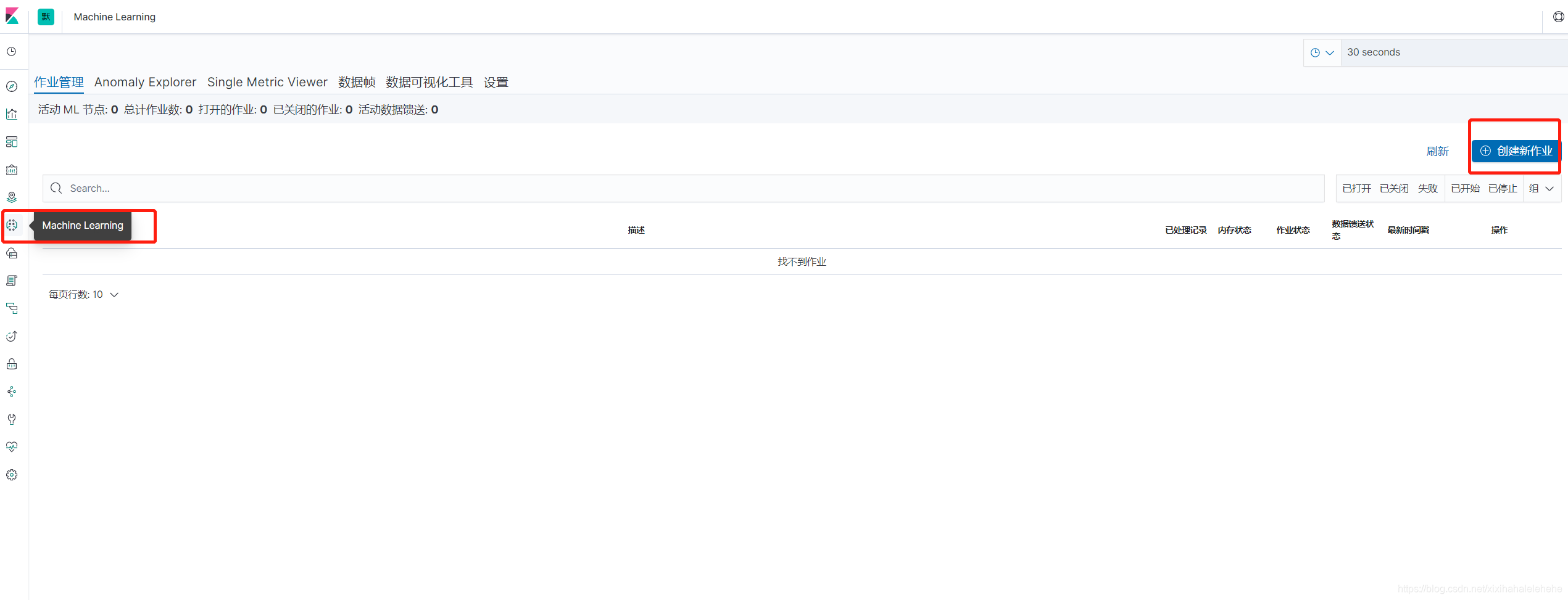The image size is (1568, 600).
Task: Open the default space avatar menu
Action: coord(46,17)
